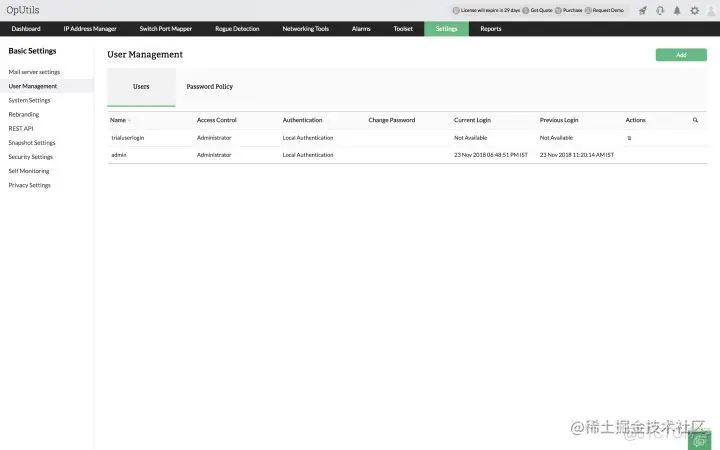Click the trialuserlogin user name
The width and height of the screenshot is (720, 450).
click(128, 138)
